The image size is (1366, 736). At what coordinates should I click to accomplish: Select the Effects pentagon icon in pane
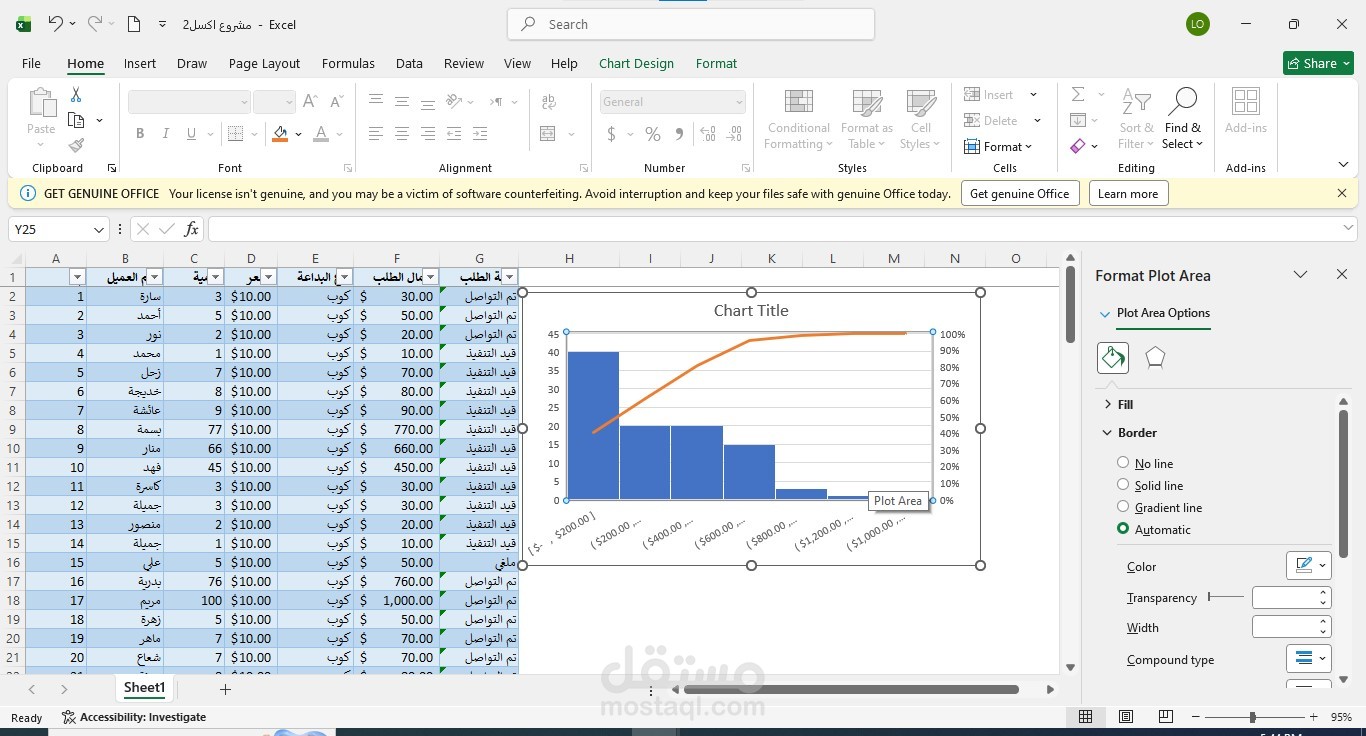click(x=1155, y=357)
